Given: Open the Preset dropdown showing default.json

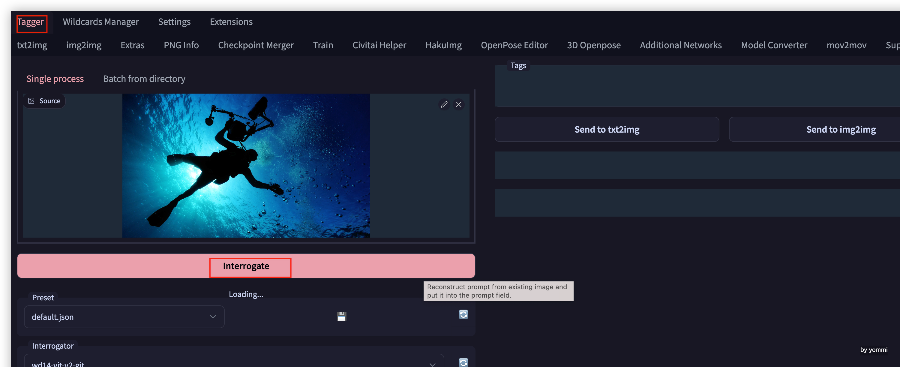Looking at the screenshot, I should point(124,316).
